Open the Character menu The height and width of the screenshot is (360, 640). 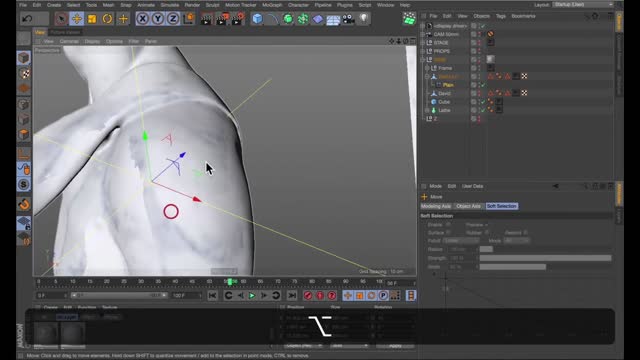tap(298, 5)
